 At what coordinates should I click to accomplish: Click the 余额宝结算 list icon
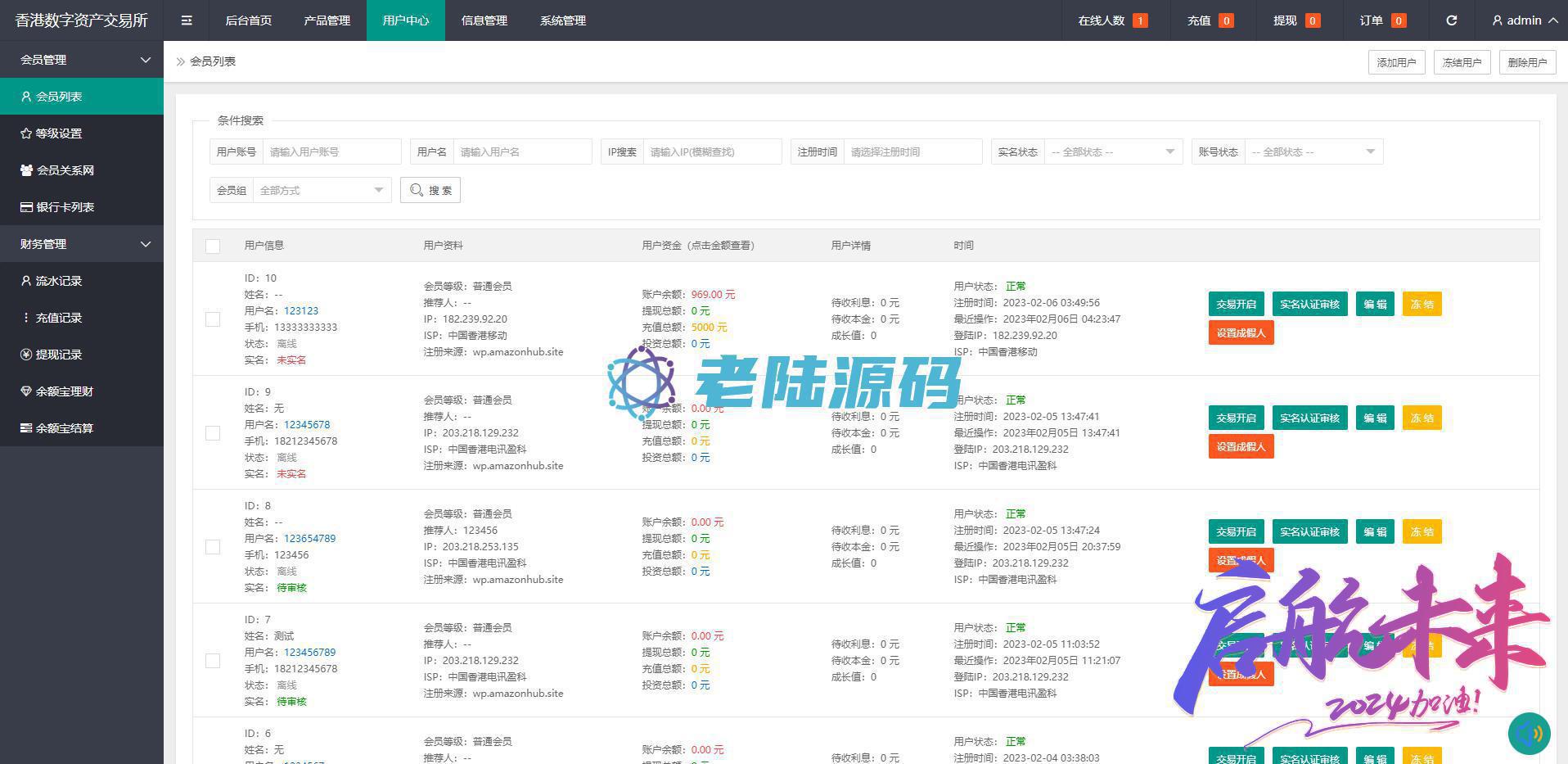click(x=26, y=428)
